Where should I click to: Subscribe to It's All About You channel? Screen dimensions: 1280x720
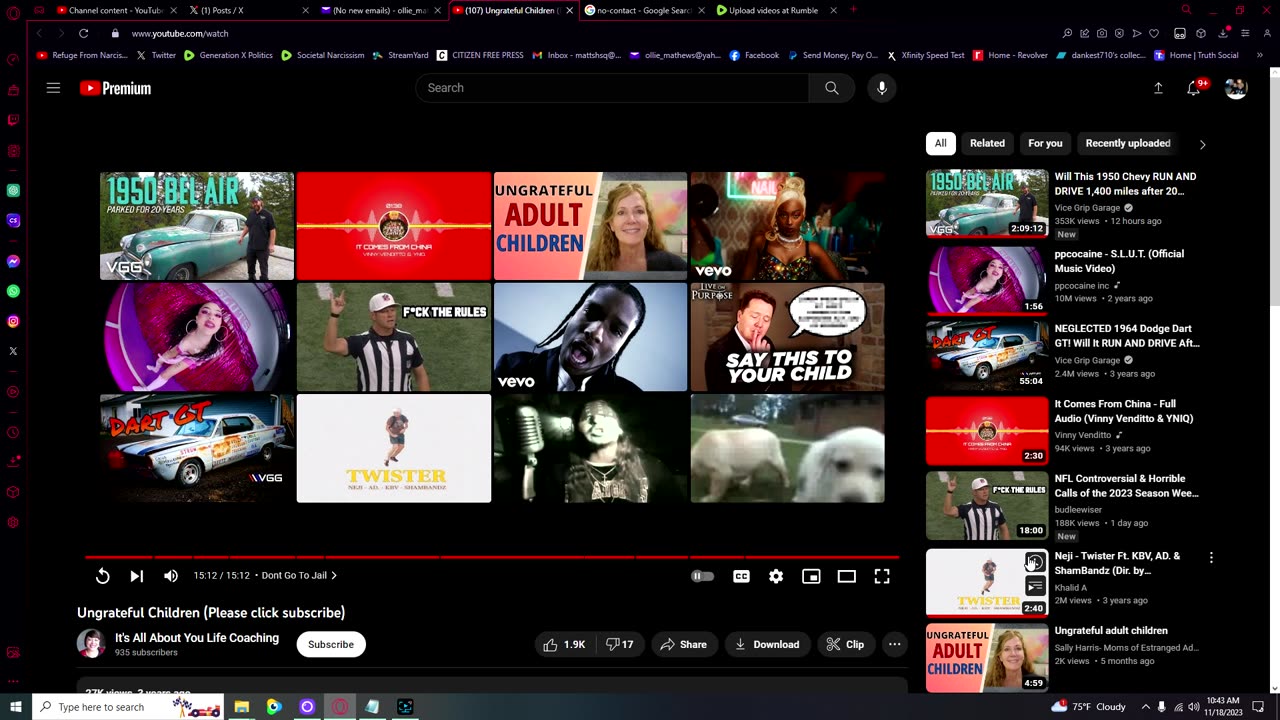click(x=331, y=645)
